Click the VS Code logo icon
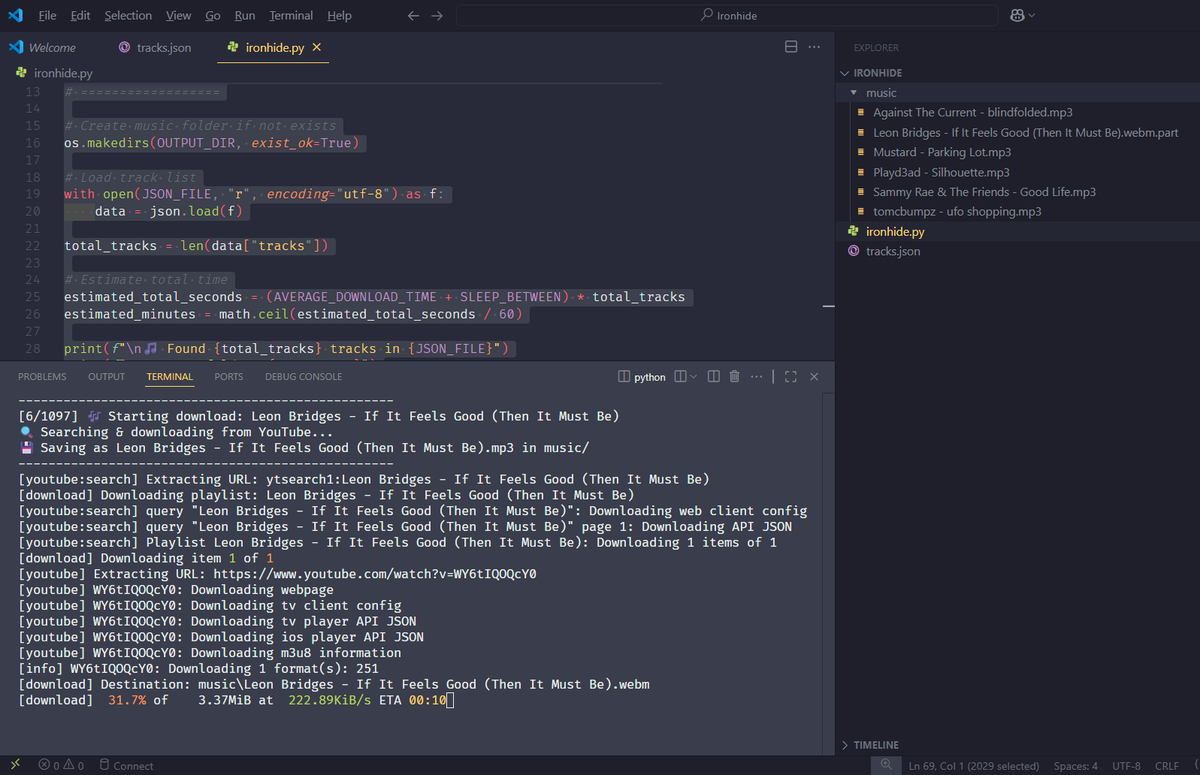1200x775 pixels. tap(15, 15)
